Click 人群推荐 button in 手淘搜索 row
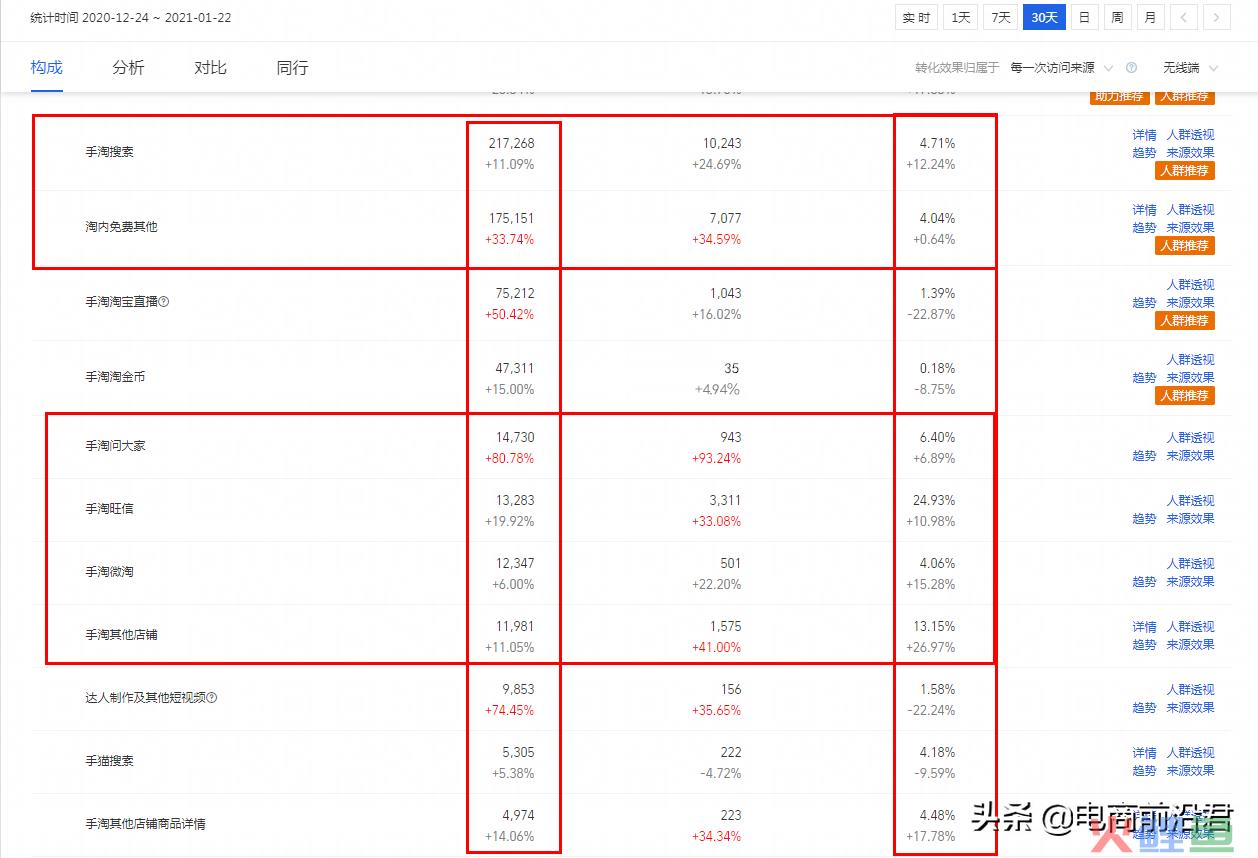Screen dimensions: 1258x858 pyautogui.click(x=1185, y=171)
